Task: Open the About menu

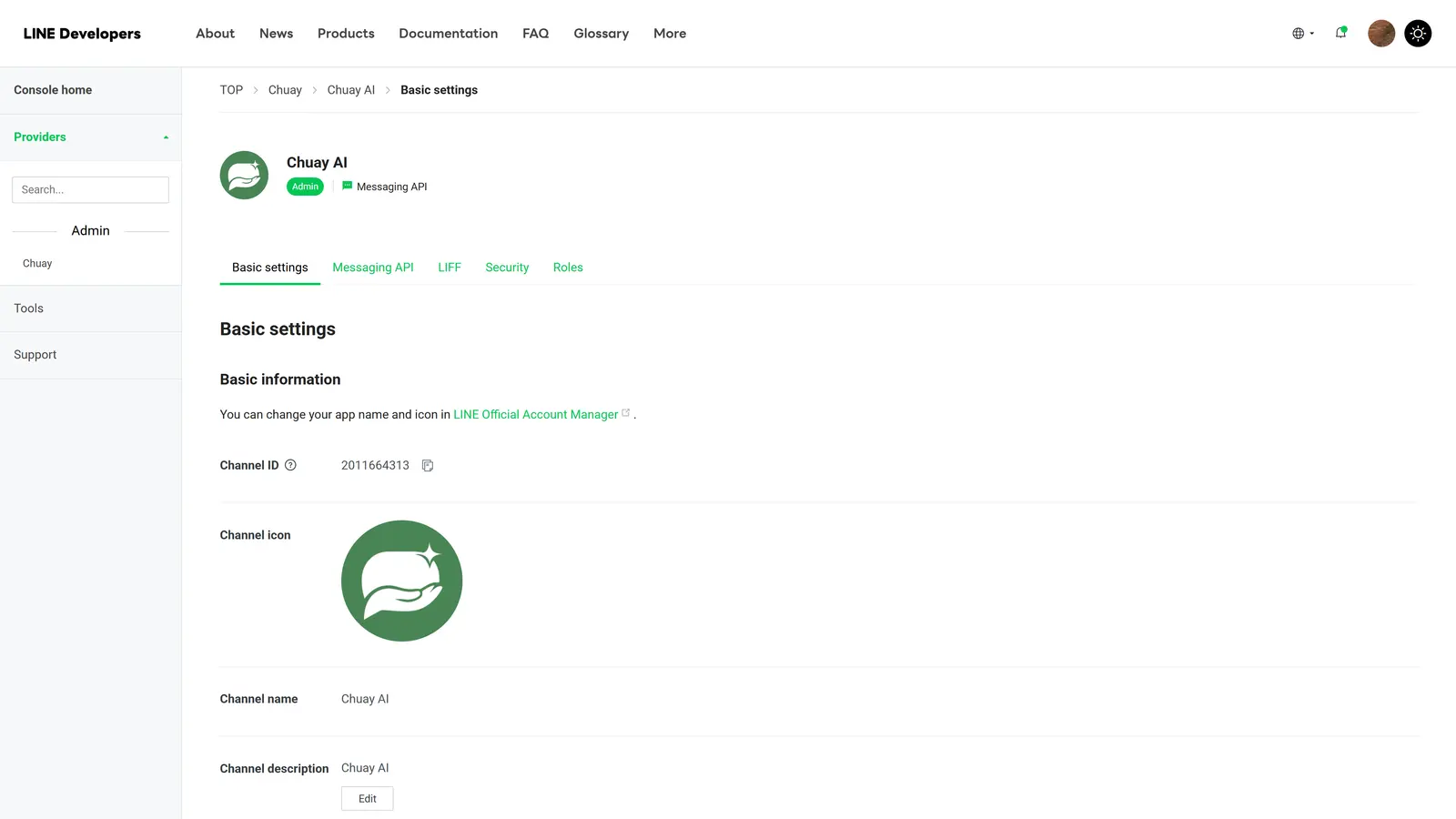Action: click(215, 34)
